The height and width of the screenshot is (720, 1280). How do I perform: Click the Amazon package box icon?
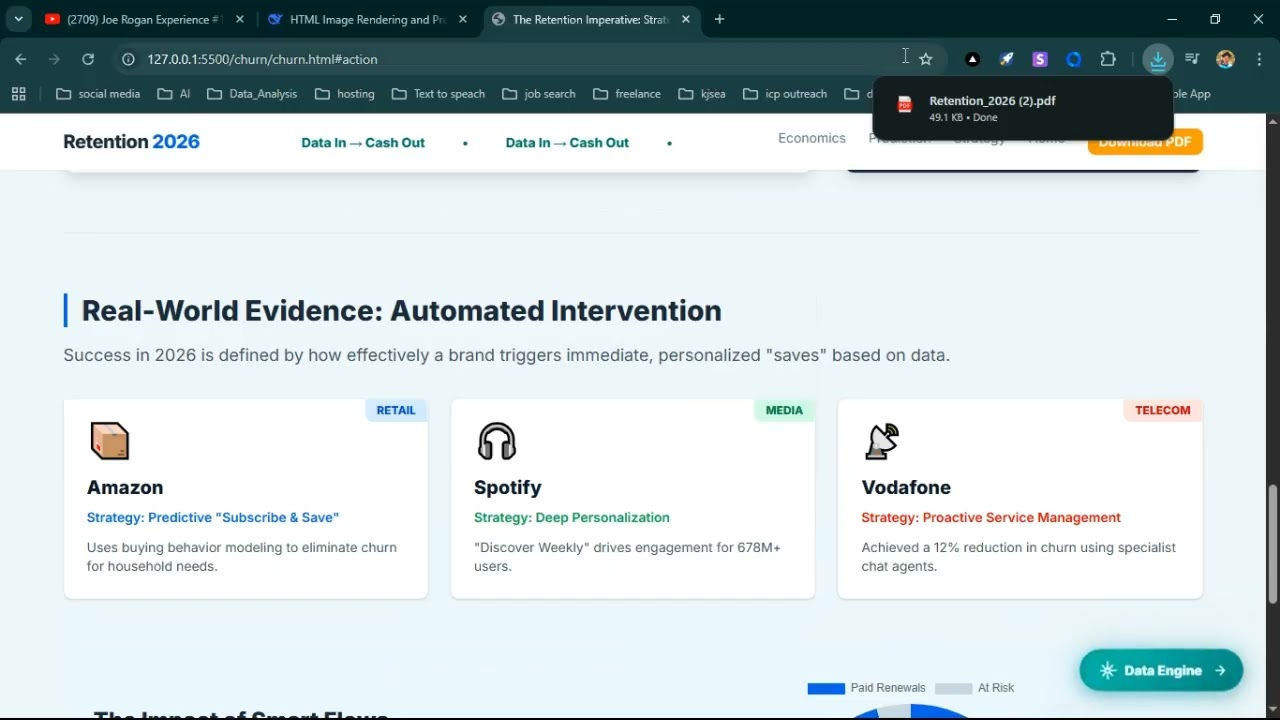tap(109, 441)
